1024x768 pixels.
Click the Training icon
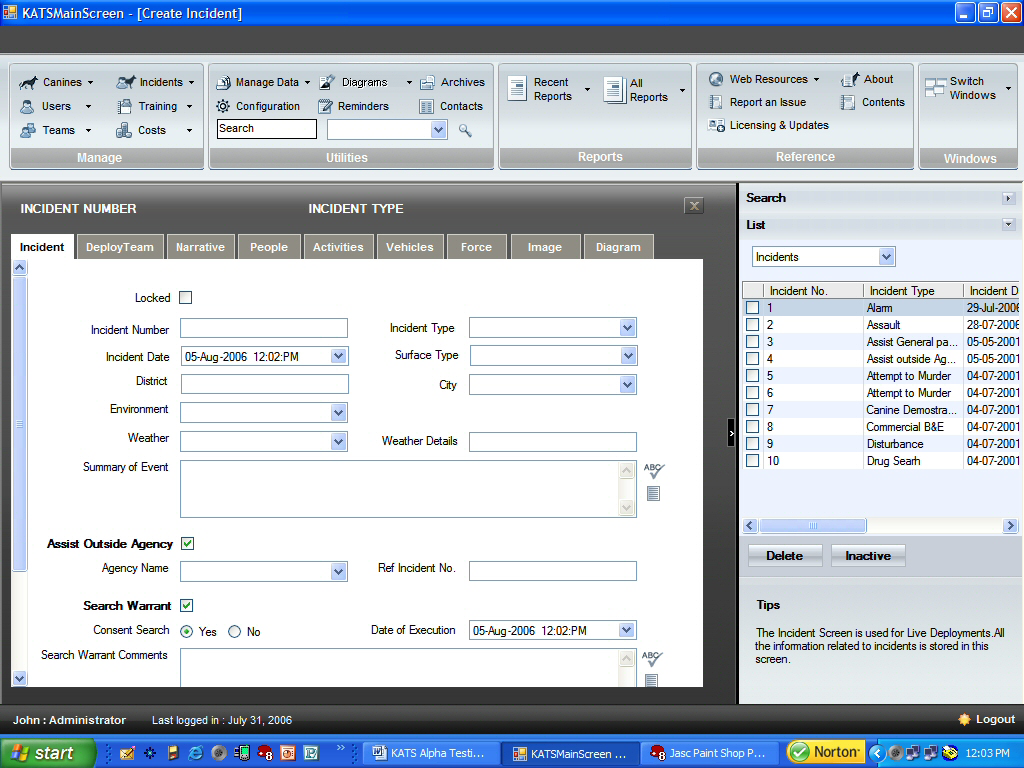tap(125, 106)
